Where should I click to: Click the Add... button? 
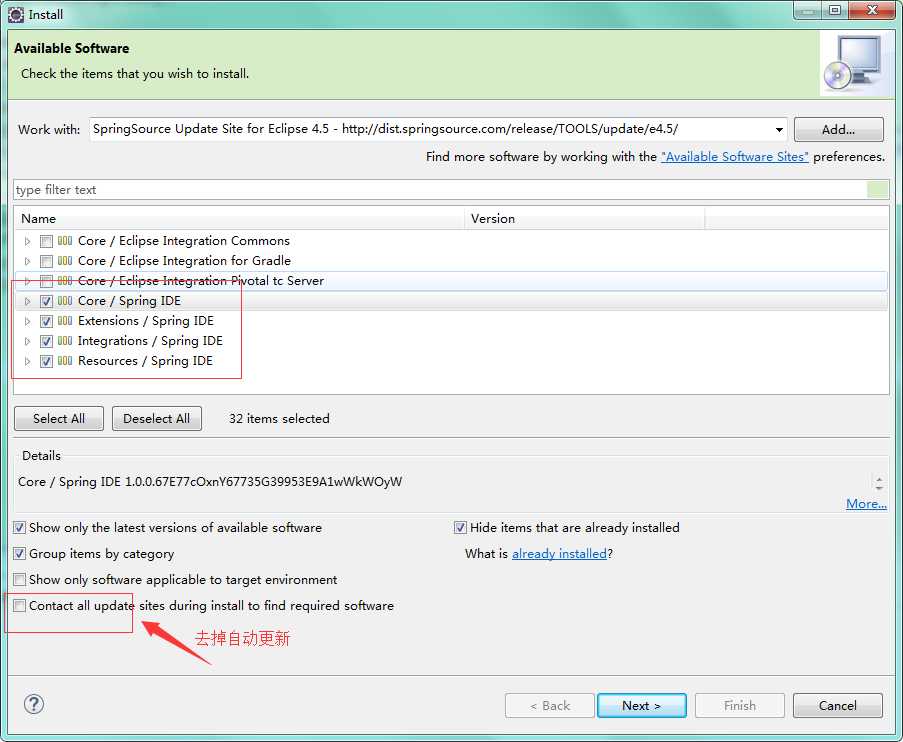[x=838, y=130]
